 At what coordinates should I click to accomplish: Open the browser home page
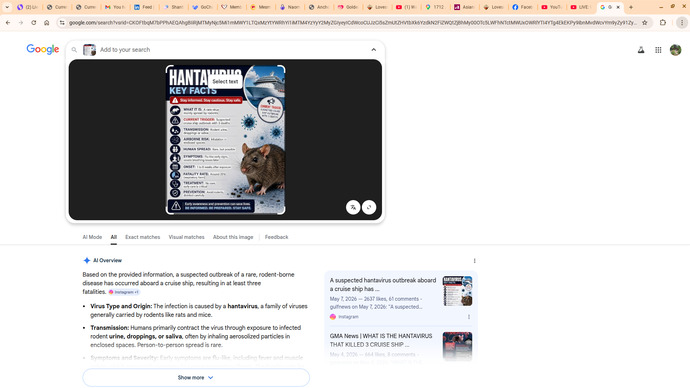coord(47,22)
